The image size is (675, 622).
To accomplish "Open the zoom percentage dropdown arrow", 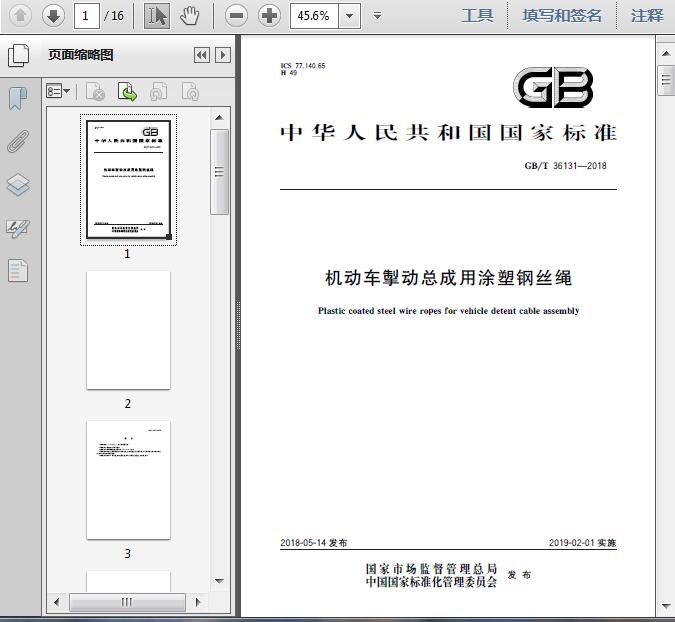I will click(x=350, y=16).
